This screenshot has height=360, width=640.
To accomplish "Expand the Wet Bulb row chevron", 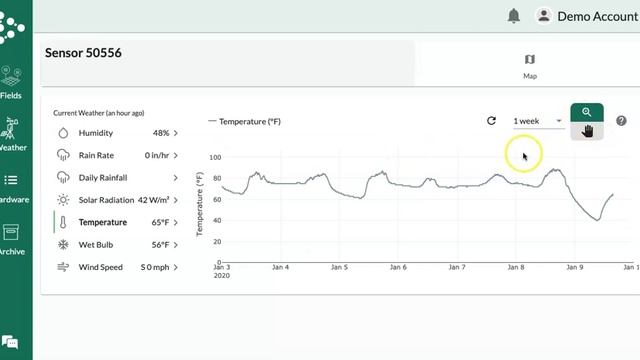I will click(176, 245).
